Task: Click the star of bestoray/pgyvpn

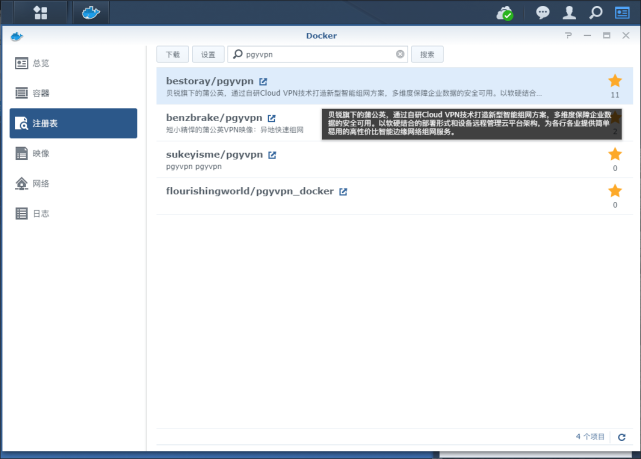Action: pyautogui.click(x=615, y=81)
